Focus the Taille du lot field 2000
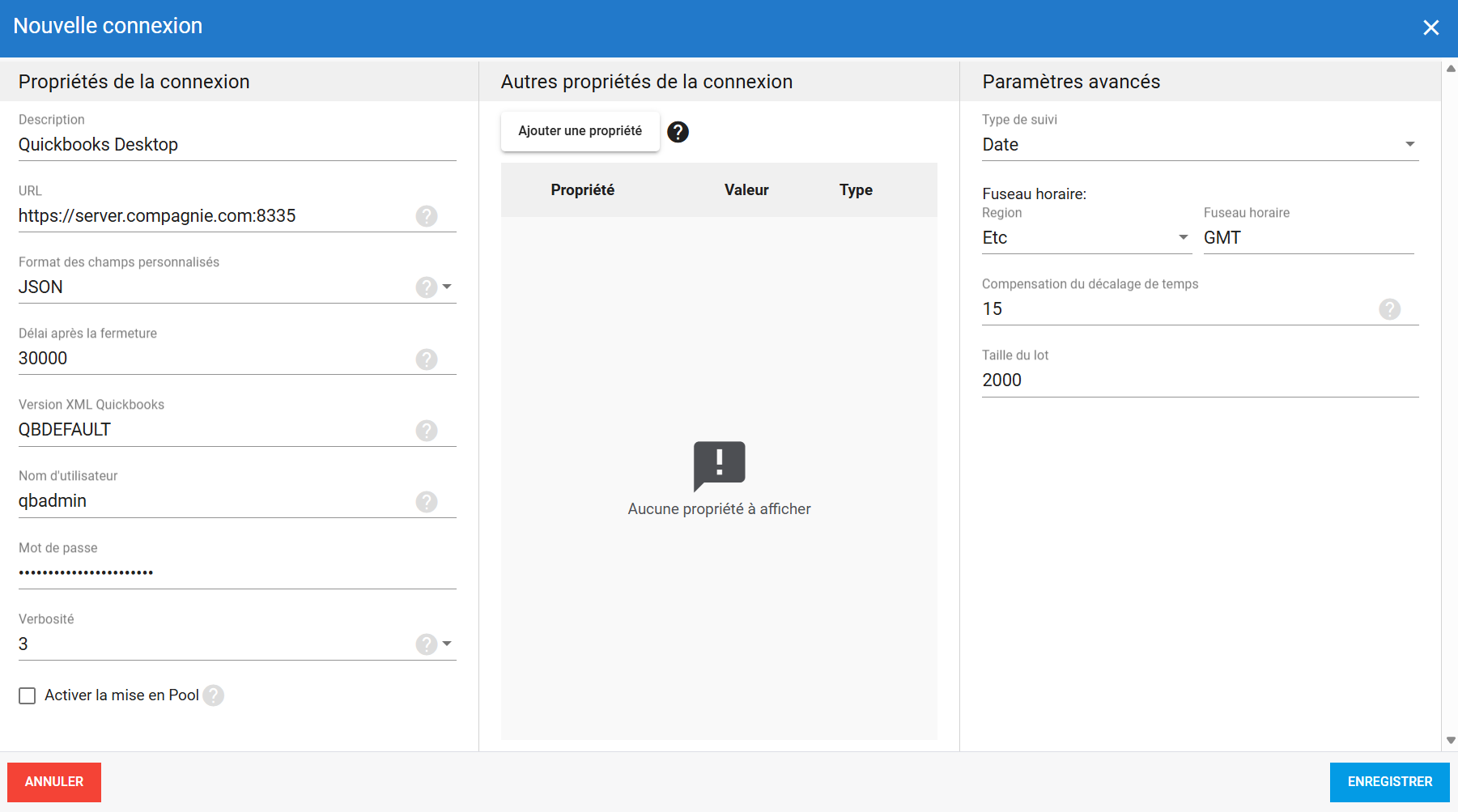Image resolution: width=1458 pixels, height=812 pixels. point(1201,380)
